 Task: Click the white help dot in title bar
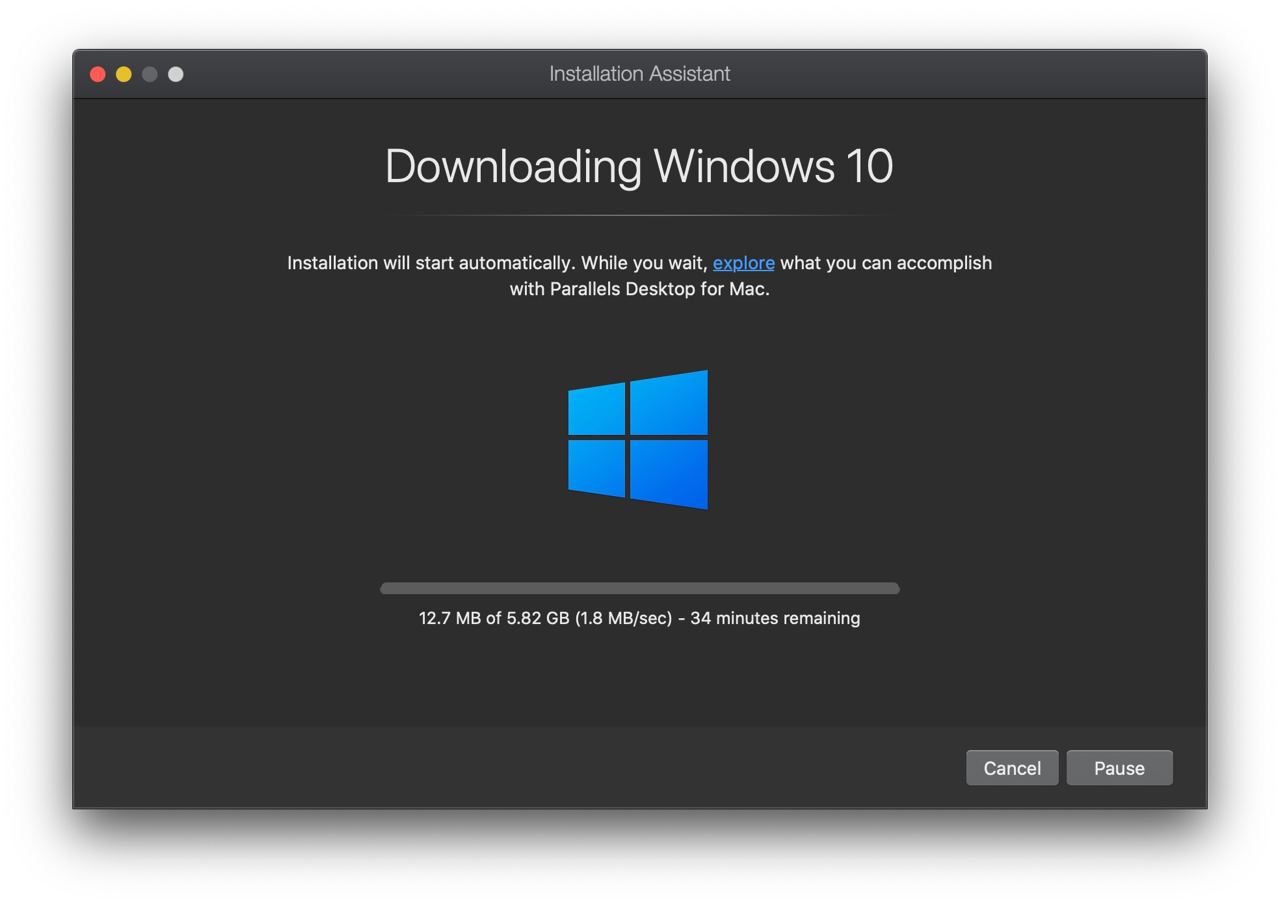pyautogui.click(x=176, y=74)
